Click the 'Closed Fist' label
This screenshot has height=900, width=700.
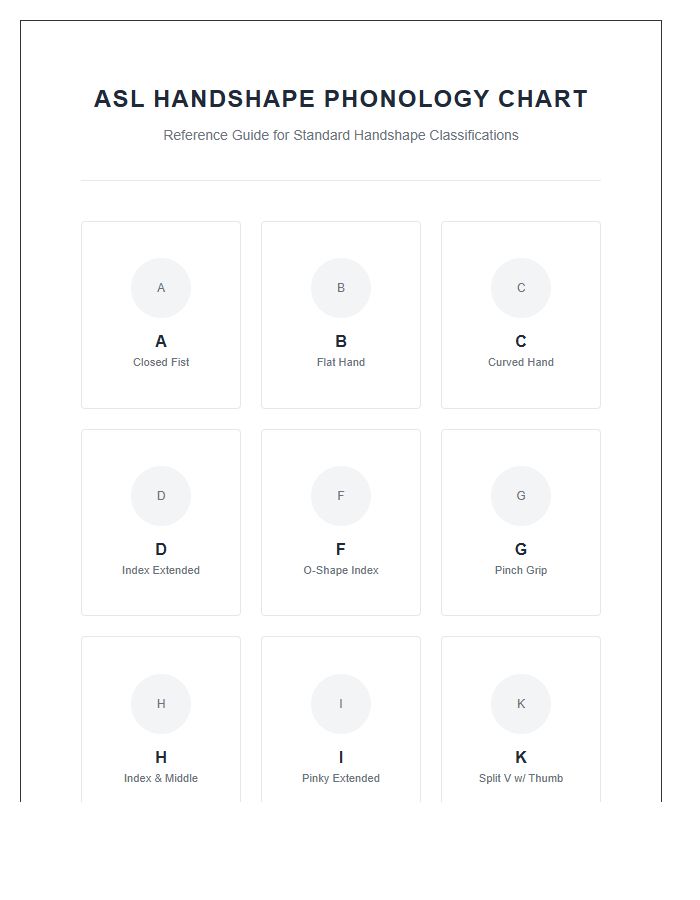pos(161,362)
